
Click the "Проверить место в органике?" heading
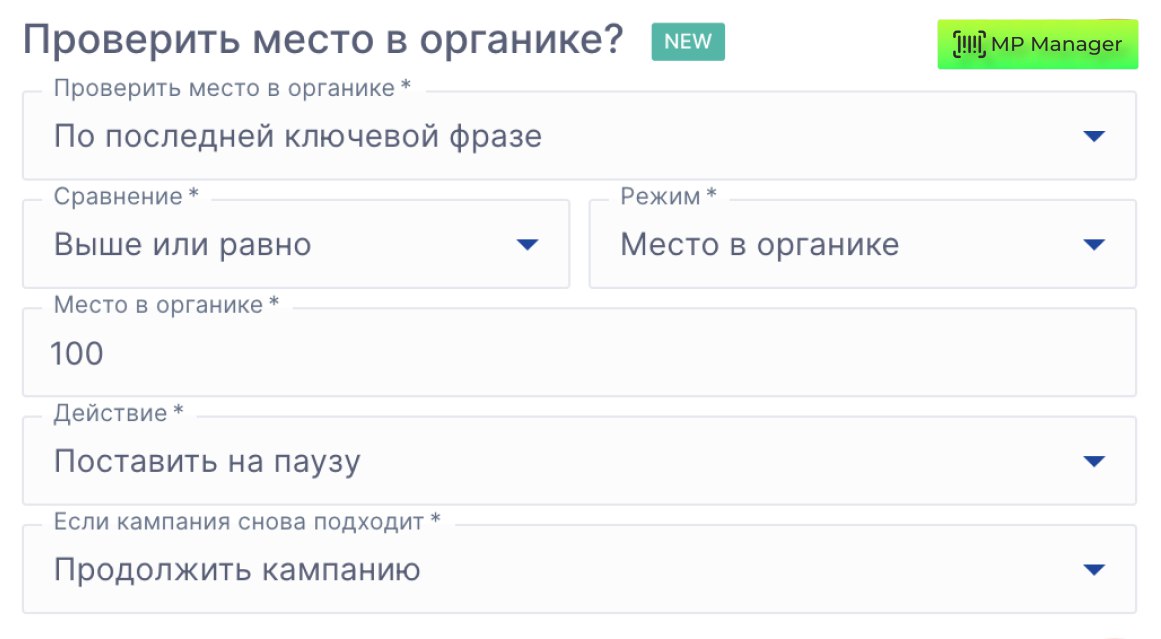(323, 41)
